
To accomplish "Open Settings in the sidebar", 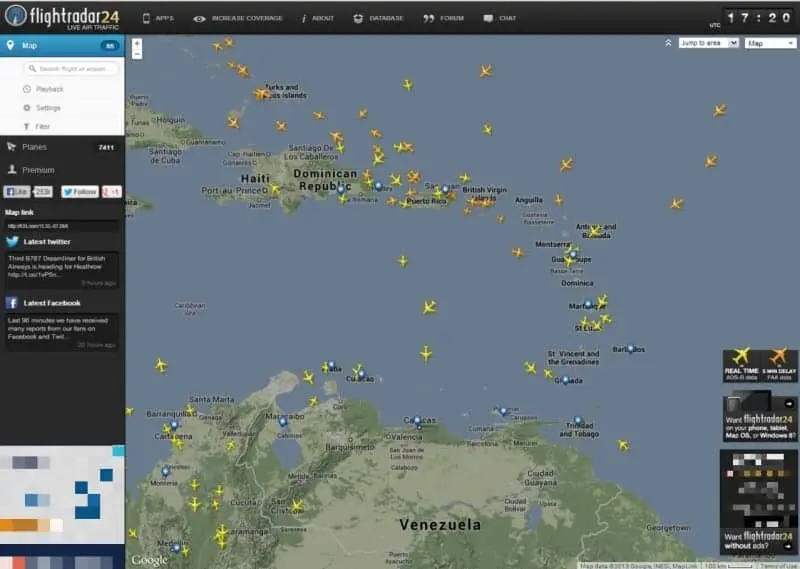I will 48,108.
